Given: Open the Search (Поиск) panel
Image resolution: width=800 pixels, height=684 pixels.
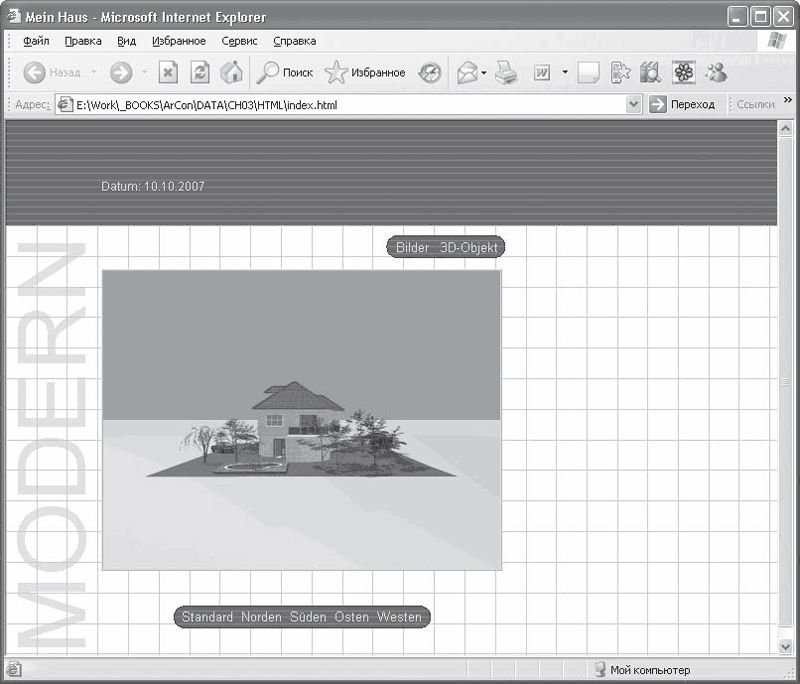Looking at the screenshot, I should click(285, 73).
